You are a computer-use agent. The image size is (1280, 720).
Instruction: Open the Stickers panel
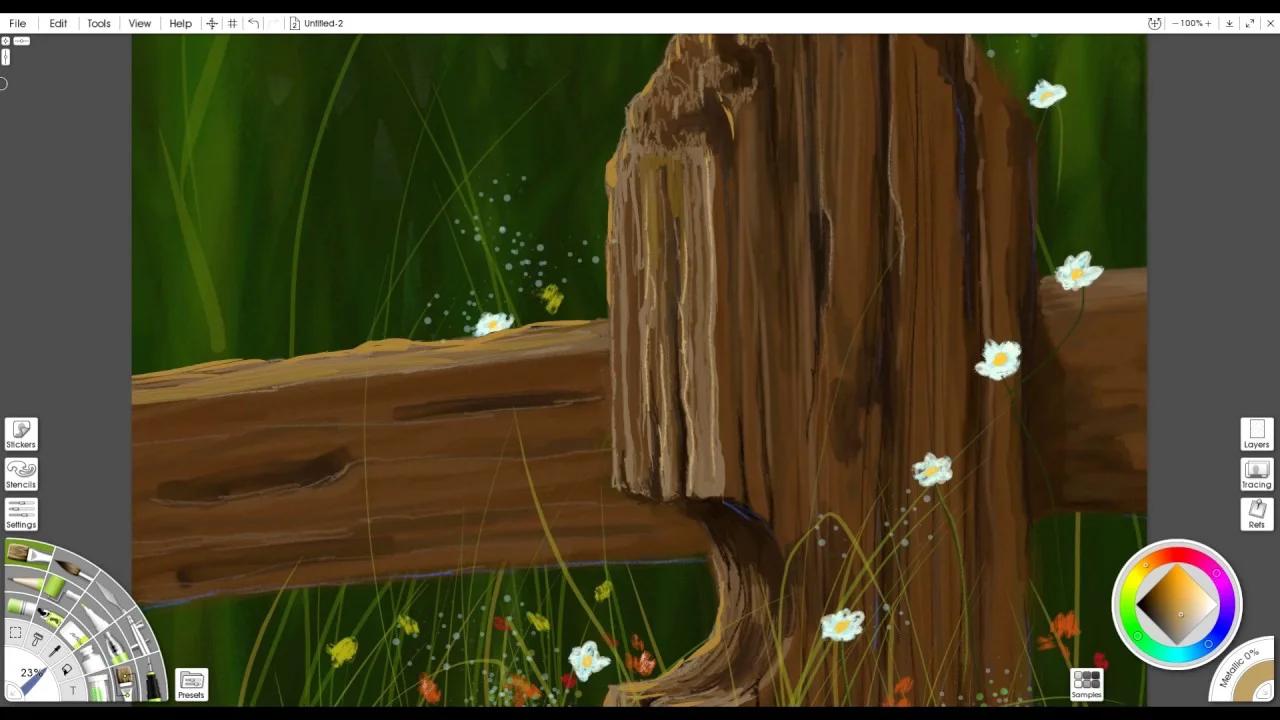[x=20, y=433]
